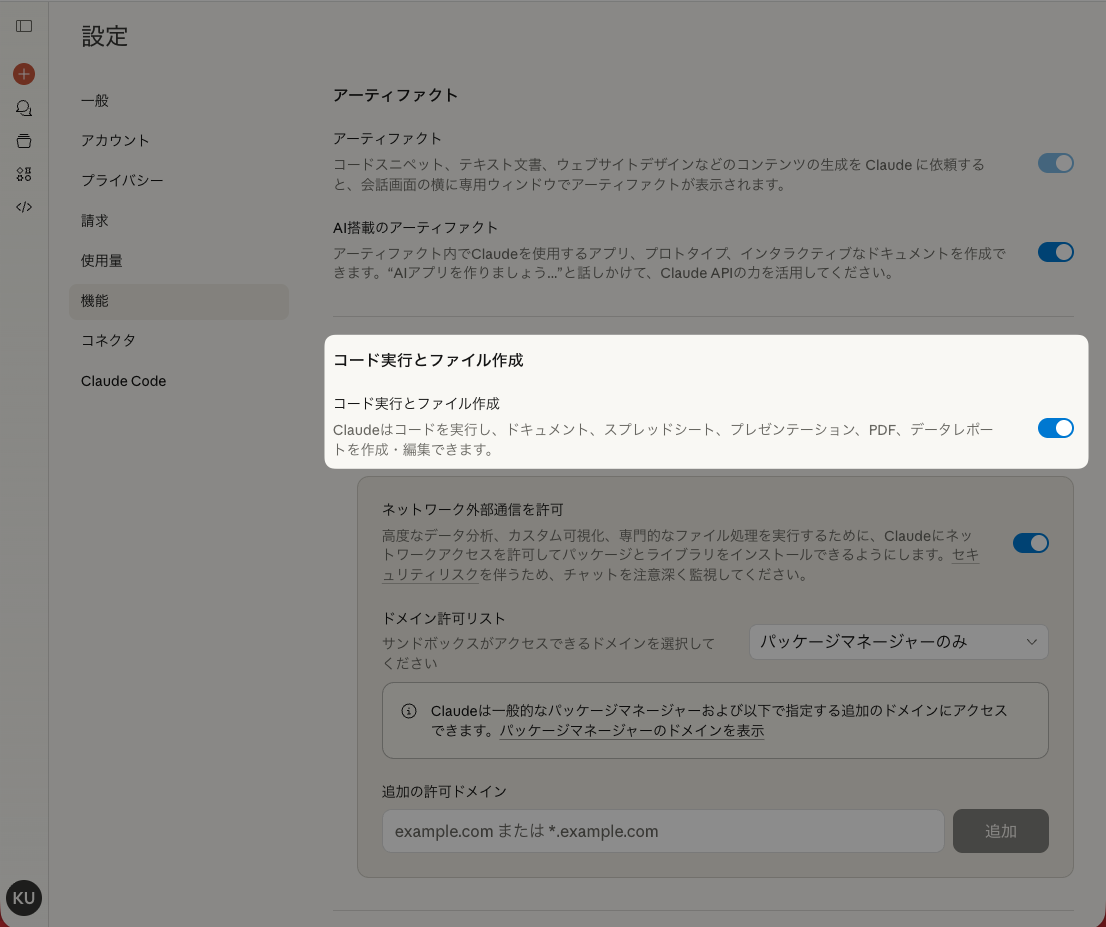Open パッケージマネージャーのドメインを表示 link
This screenshot has height=927, width=1106.
(632, 731)
